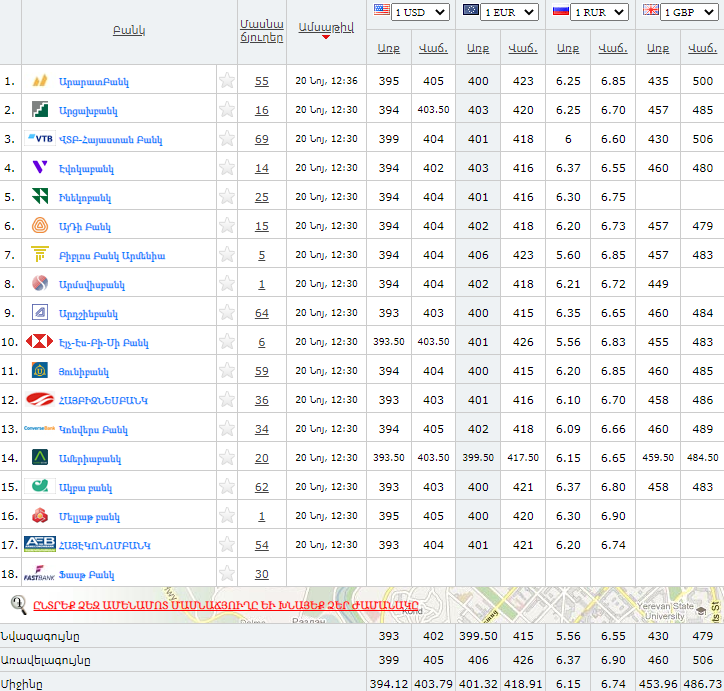Click the red Mellat bank logo in row 16

tap(40, 515)
